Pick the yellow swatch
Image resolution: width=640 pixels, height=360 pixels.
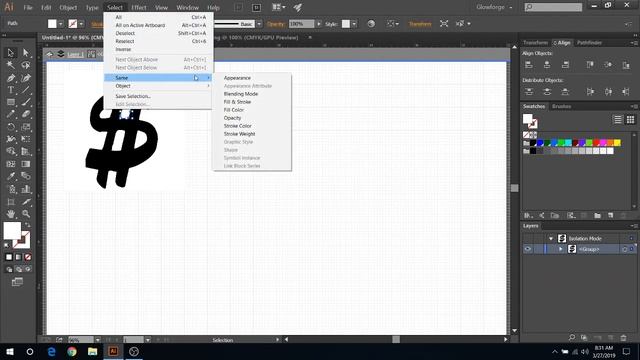coord(617,142)
